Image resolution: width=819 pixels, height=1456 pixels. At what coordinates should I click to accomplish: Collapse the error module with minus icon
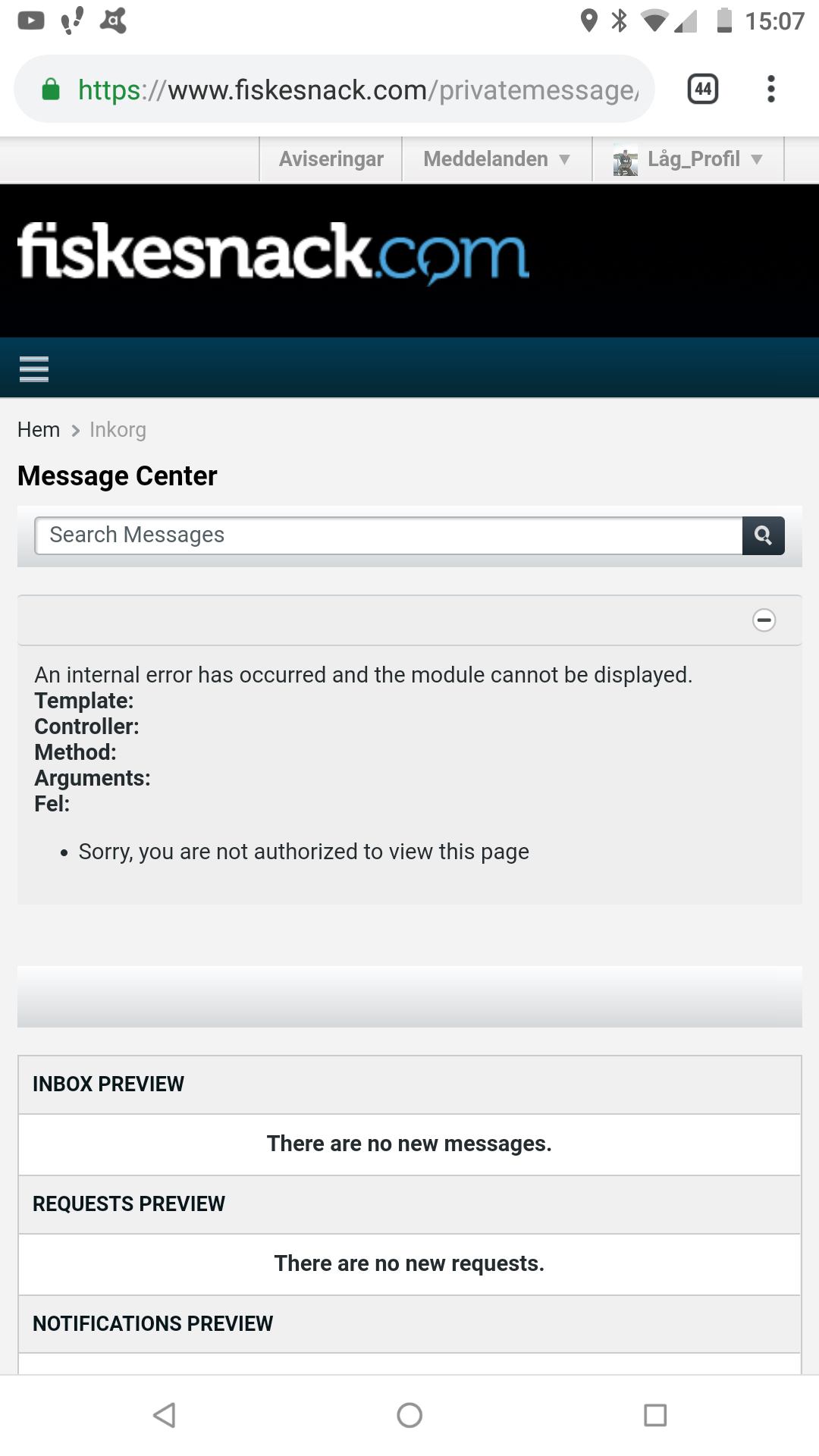tap(764, 620)
